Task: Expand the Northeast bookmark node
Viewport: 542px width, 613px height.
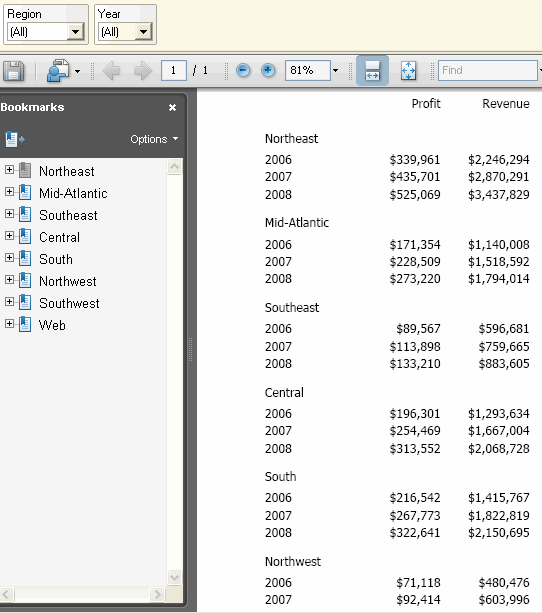Action: [9, 170]
